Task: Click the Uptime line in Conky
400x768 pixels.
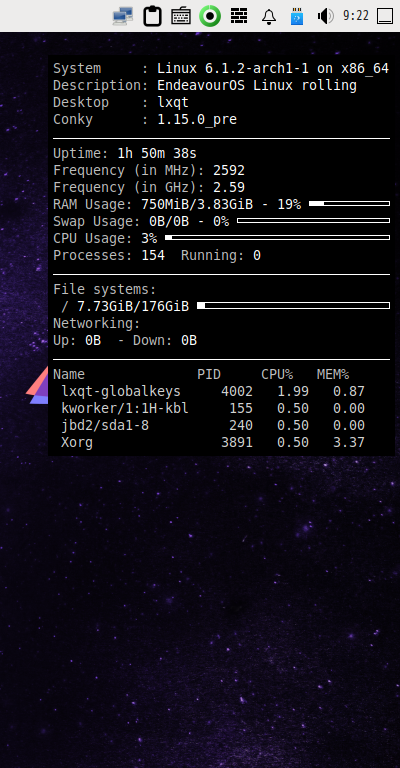Action: click(125, 153)
